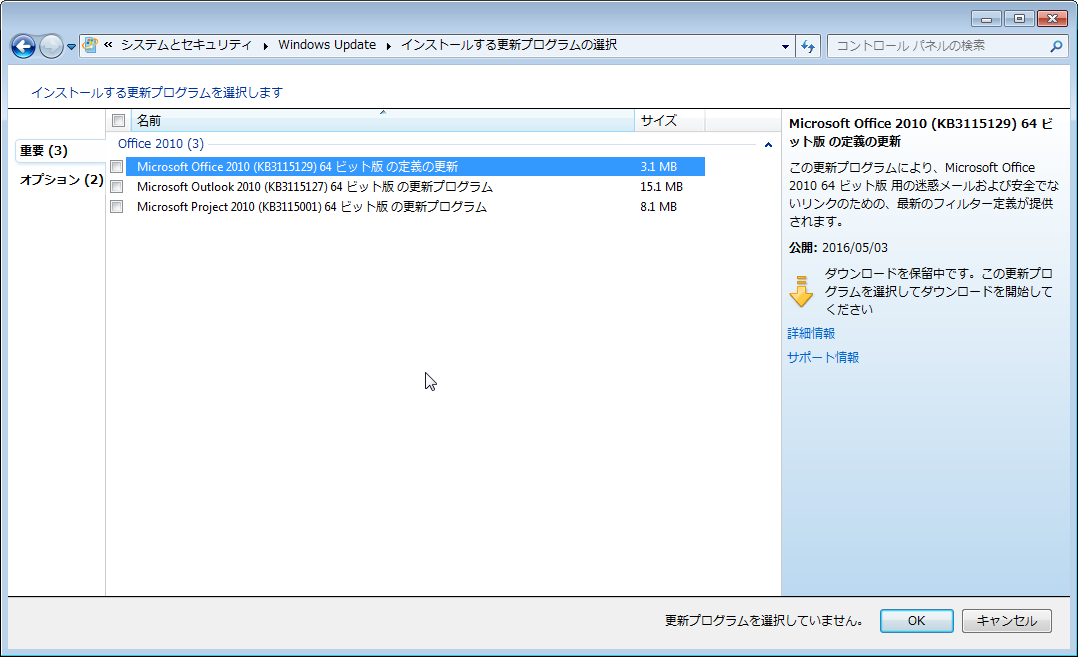
Task: Click the 15.1 MB size cell
Action: click(661, 187)
